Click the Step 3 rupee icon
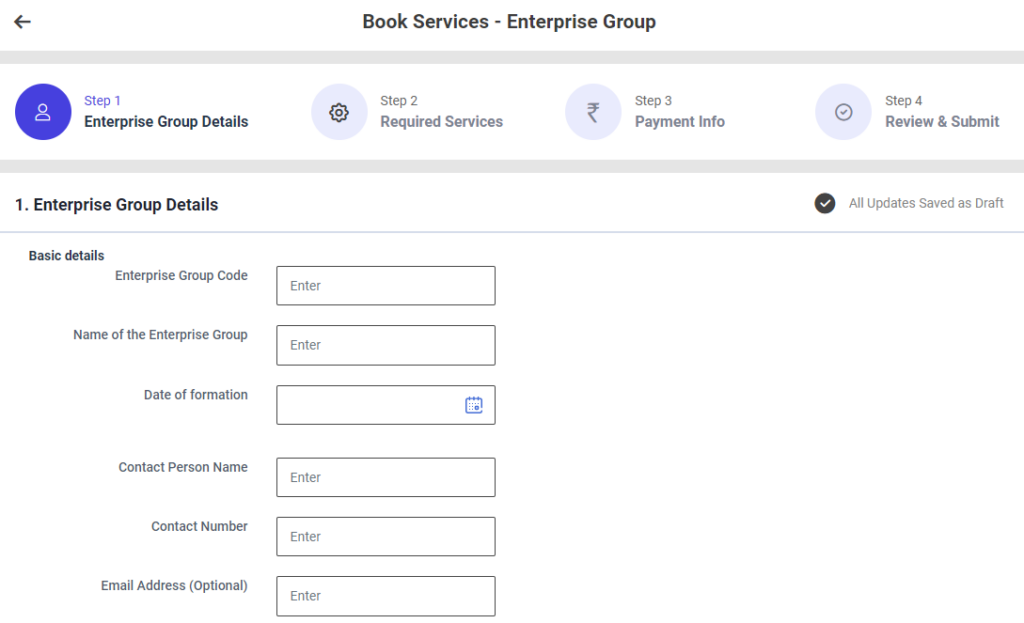The height and width of the screenshot is (623, 1024). point(593,112)
